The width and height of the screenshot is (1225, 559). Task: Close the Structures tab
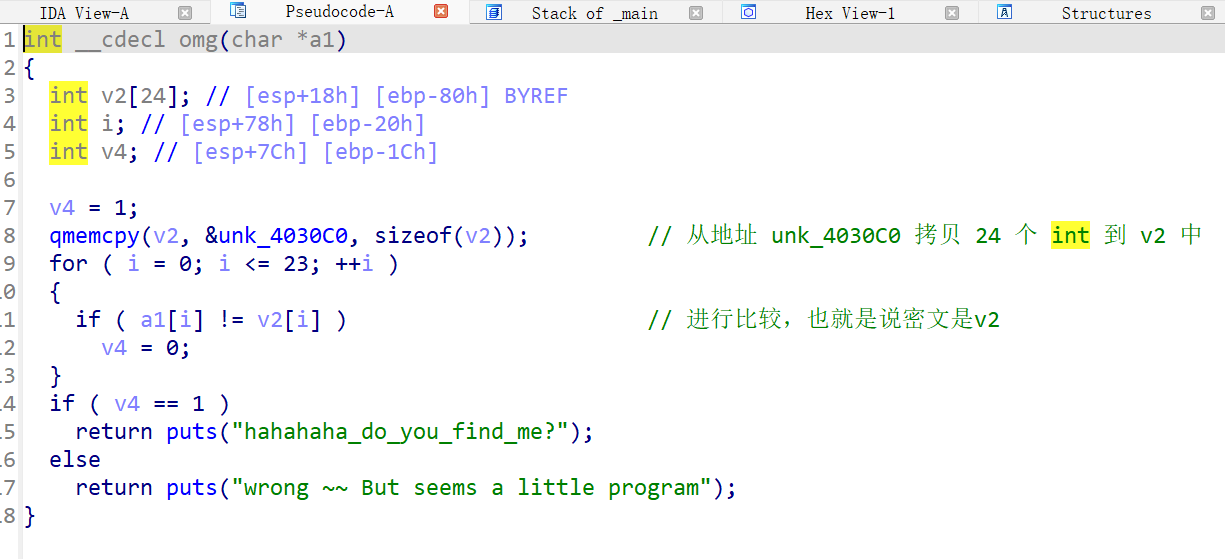1207,13
